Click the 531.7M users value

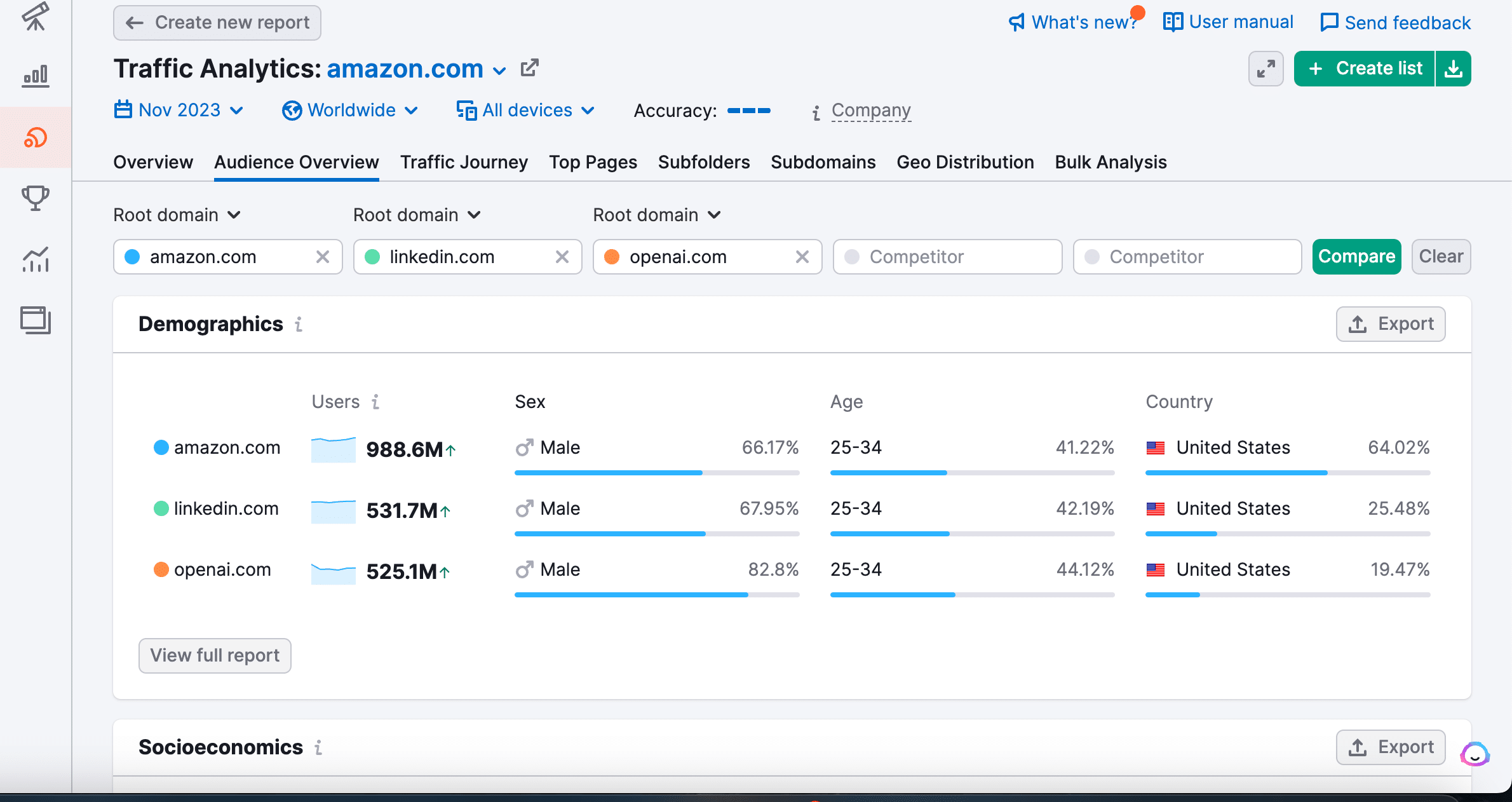402,511
